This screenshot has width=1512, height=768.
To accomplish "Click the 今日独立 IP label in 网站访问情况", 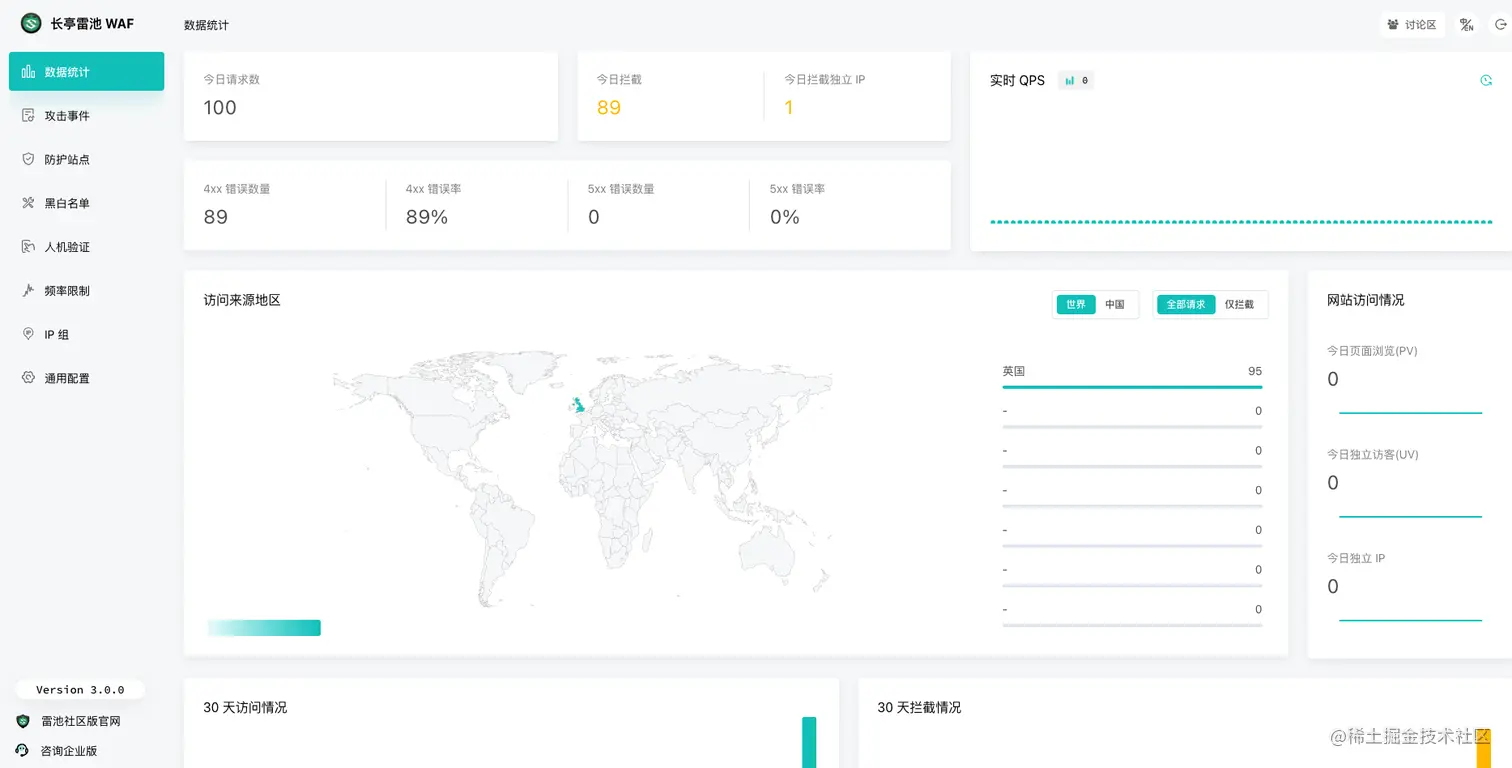I will (1356, 558).
